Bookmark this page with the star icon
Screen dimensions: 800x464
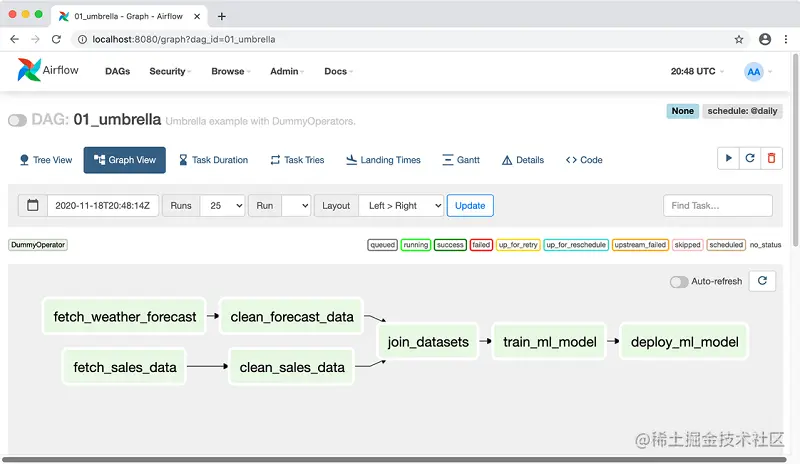pyautogui.click(x=739, y=39)
